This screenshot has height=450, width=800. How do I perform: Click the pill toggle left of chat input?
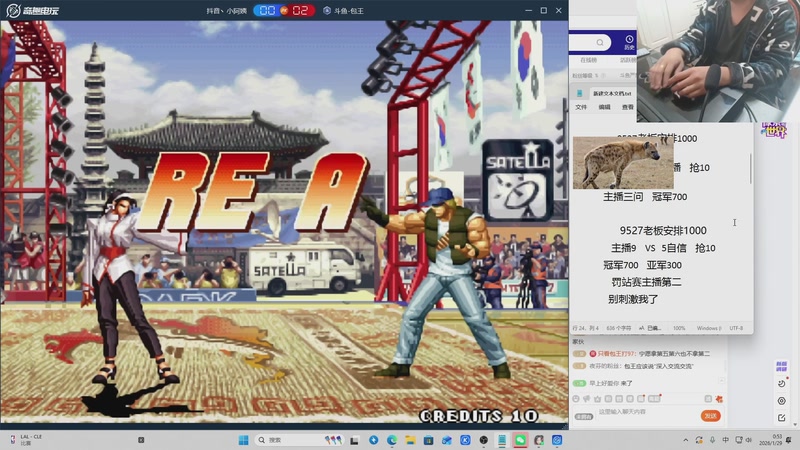coord(584,416)
